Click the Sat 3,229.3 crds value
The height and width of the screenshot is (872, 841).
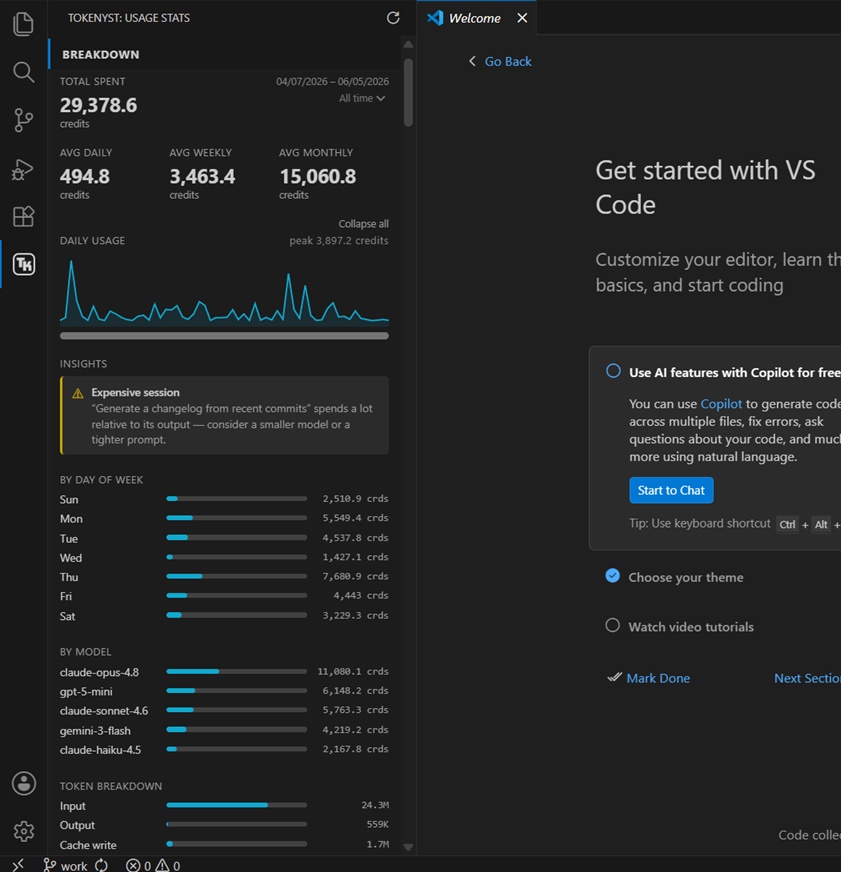pyautogui.click(x=355, y=615)
